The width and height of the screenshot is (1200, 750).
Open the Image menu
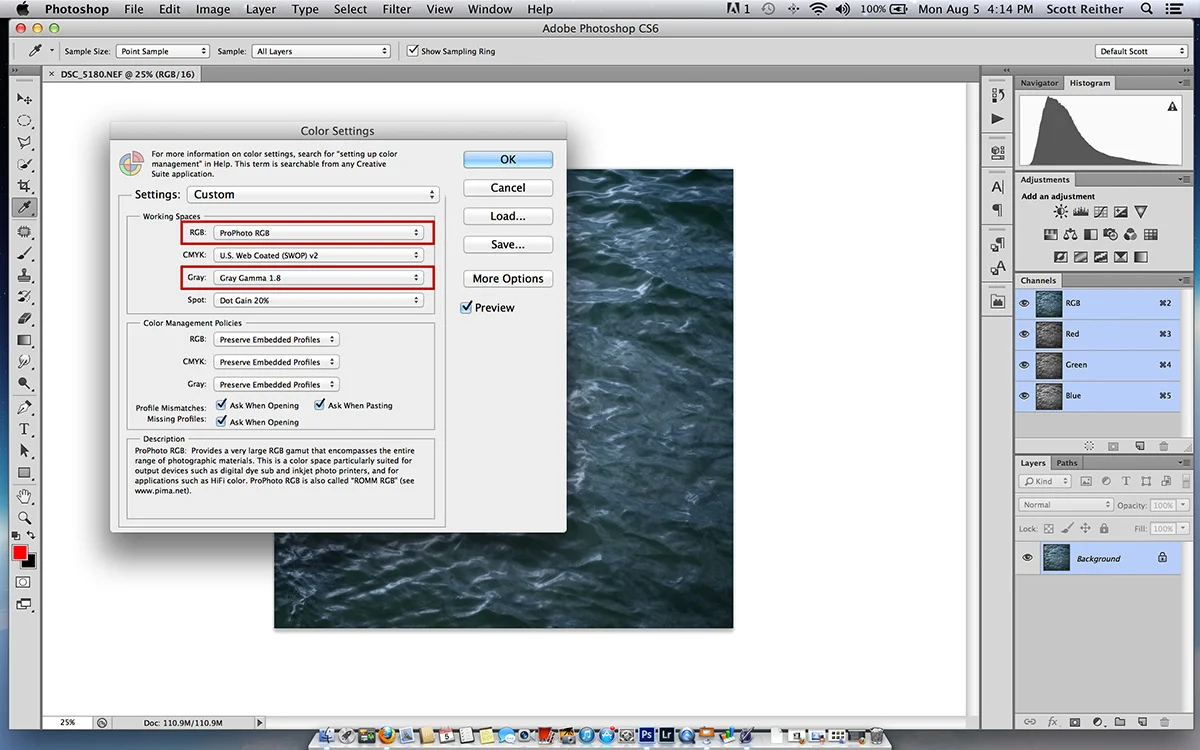[x=213, y=9]
